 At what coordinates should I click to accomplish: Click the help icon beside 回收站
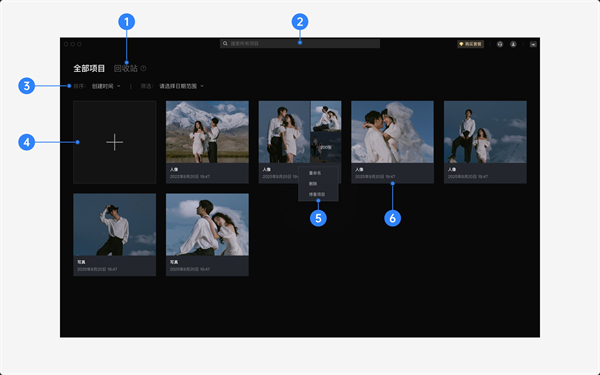pyautogui.click(x=143, y=68)
